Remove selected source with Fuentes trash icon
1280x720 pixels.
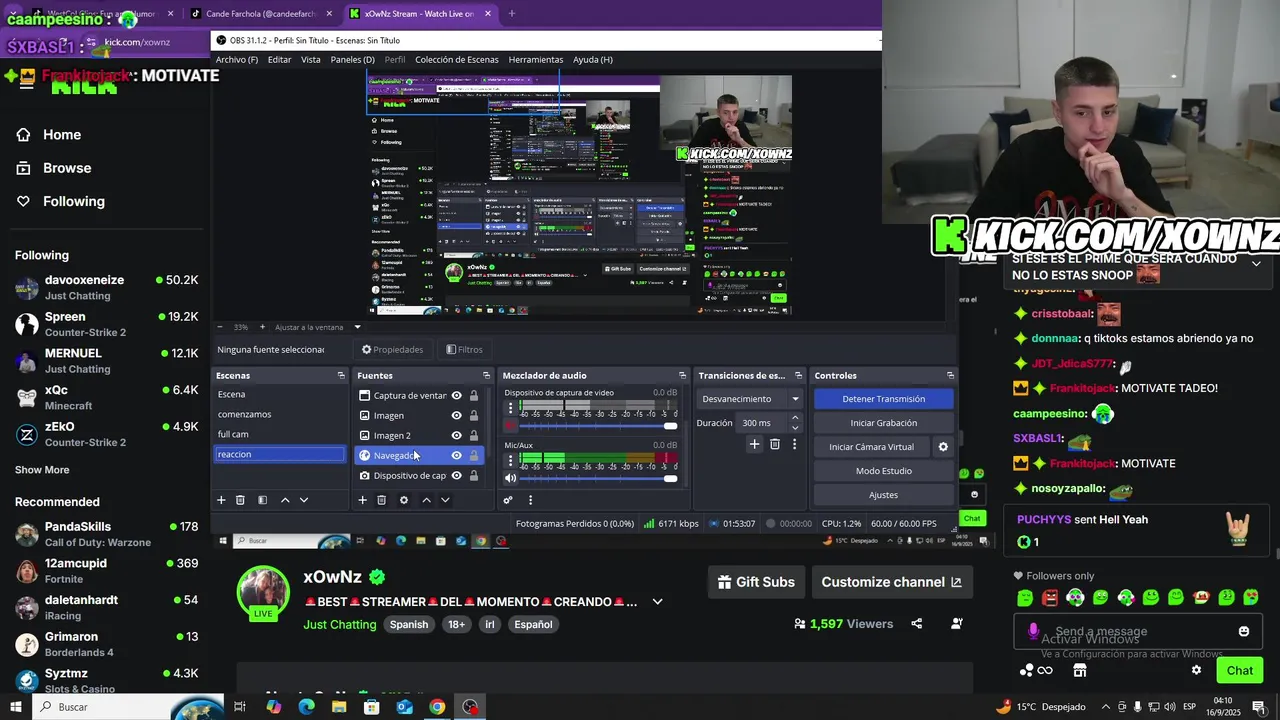click(x=381, y=500)
